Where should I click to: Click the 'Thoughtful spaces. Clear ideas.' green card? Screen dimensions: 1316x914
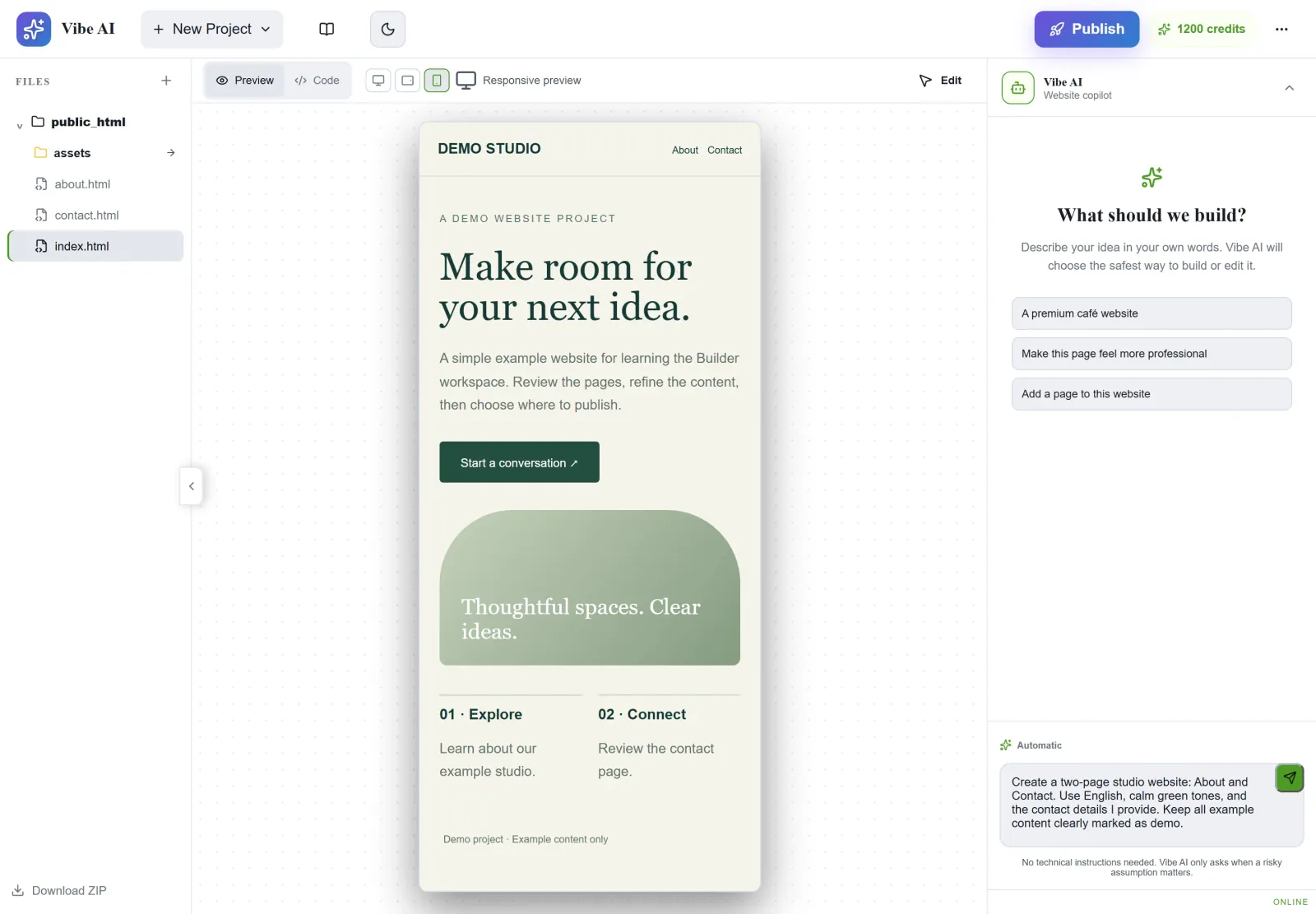[x=590, y=587]
